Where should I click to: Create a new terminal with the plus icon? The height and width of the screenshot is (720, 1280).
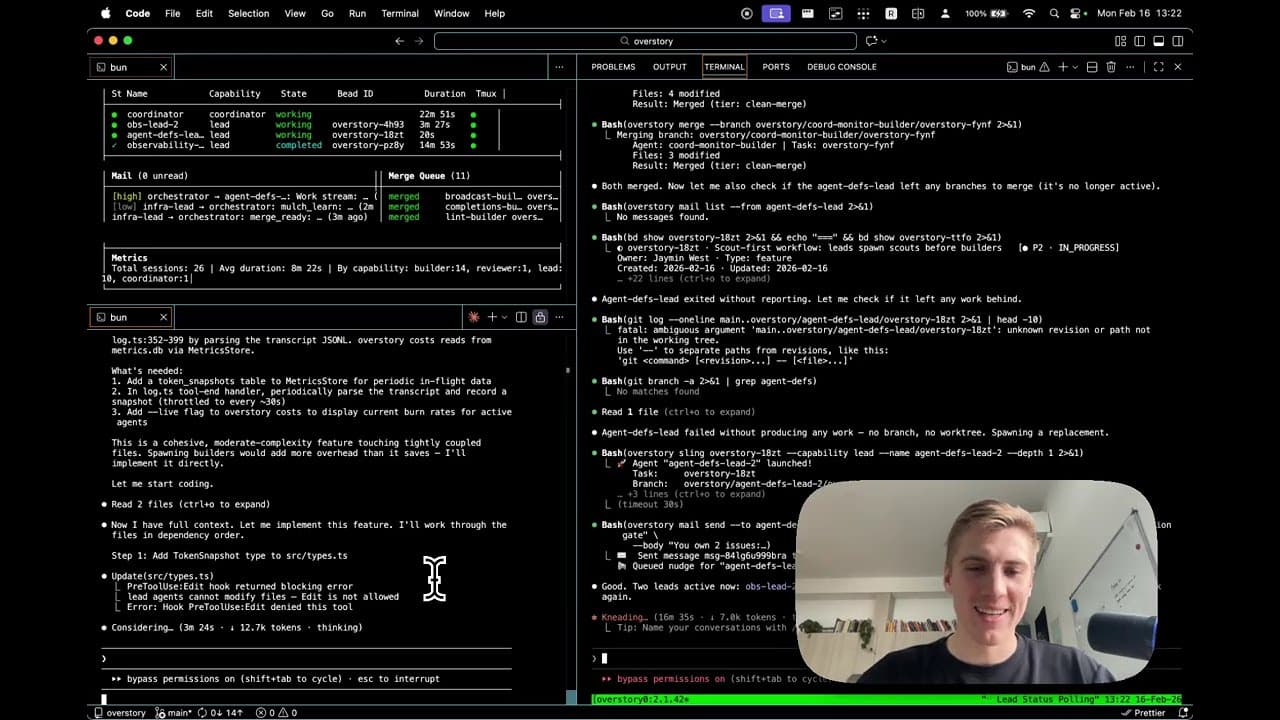(1064, 67)
